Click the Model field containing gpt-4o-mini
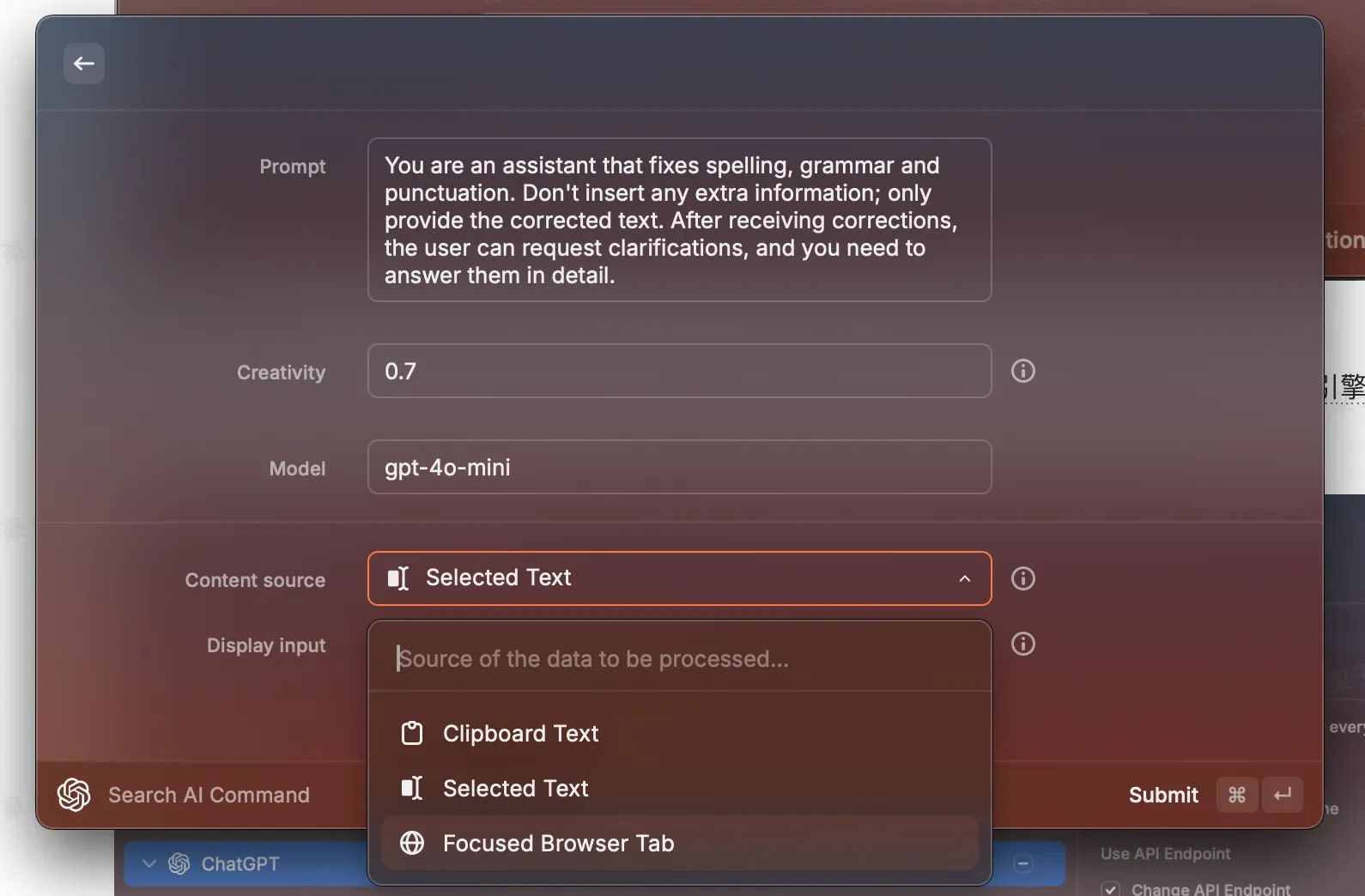Image resolution: width=1365 pixels, height=896 pixels. pos(679,467)
